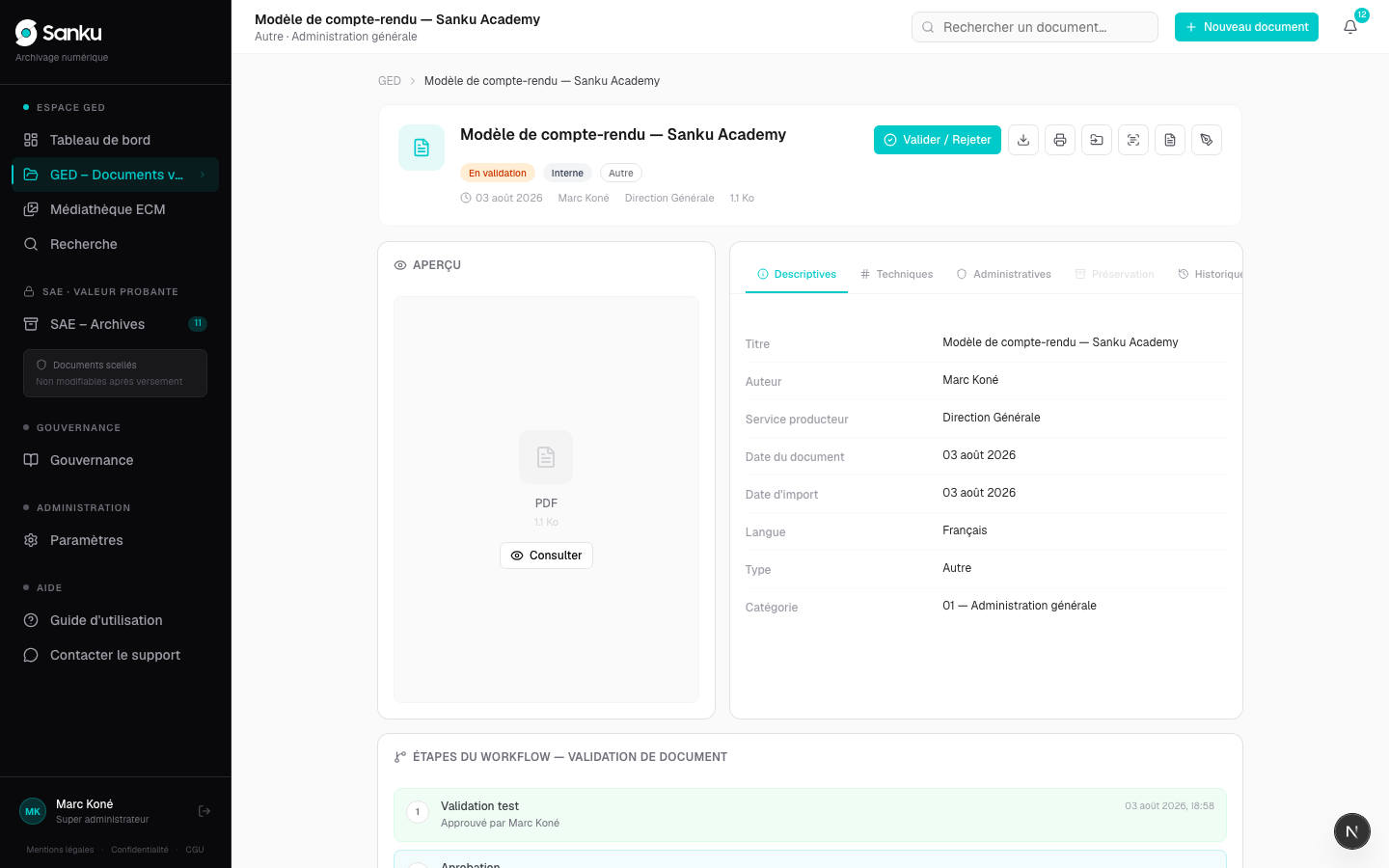Click the PDF file icon in preview
1389x868 pixels.
(546, 457)
